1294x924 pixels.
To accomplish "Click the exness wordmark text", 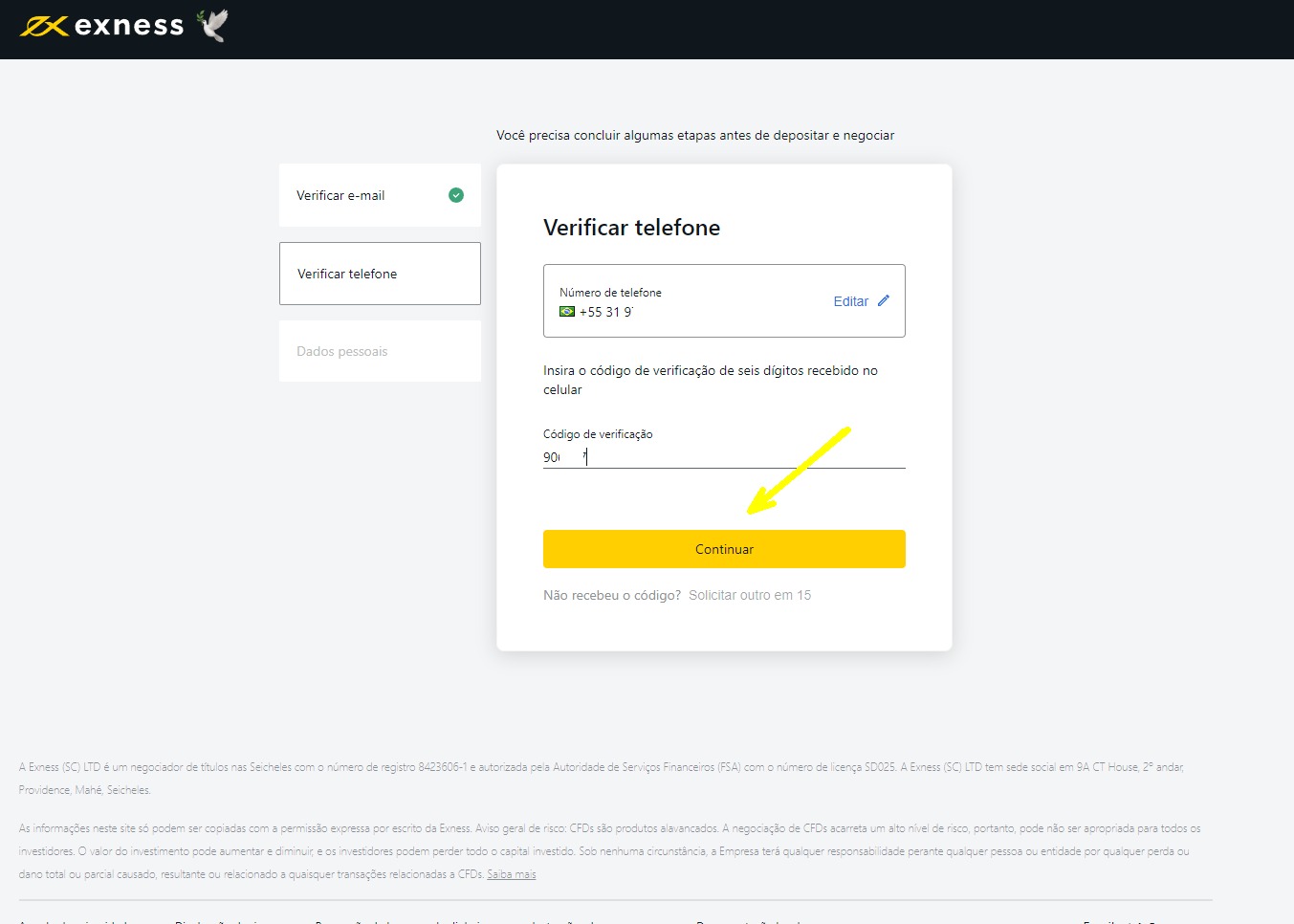I will click(129, 26).
